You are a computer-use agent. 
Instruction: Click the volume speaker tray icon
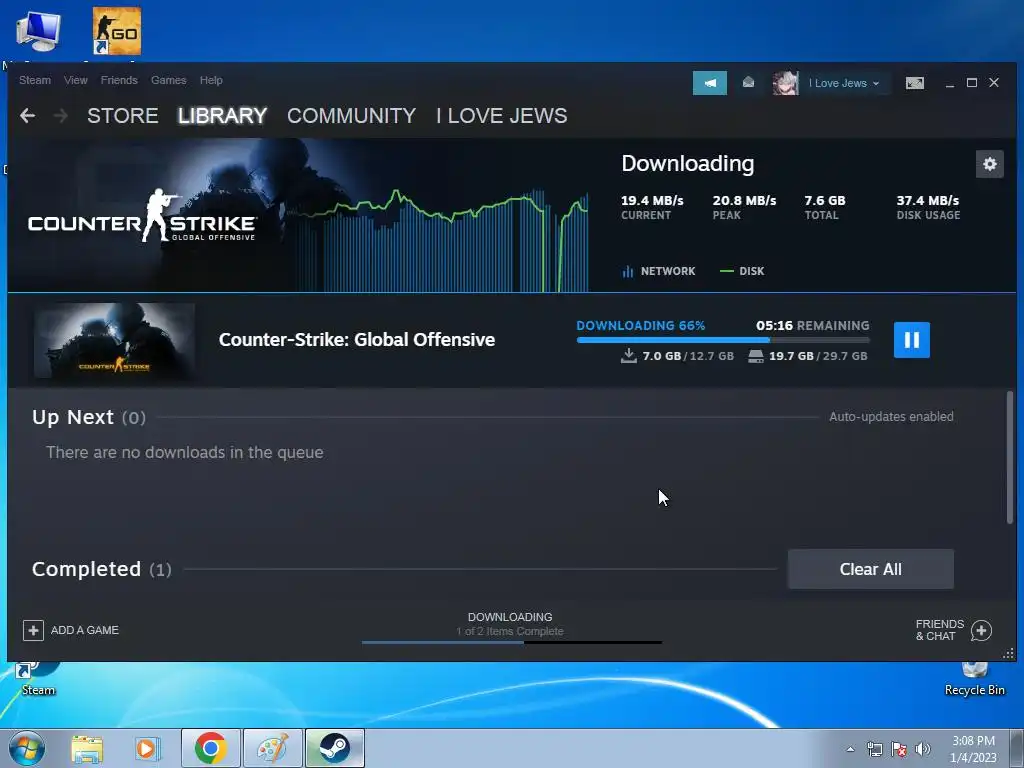click(x=923, y=749)
